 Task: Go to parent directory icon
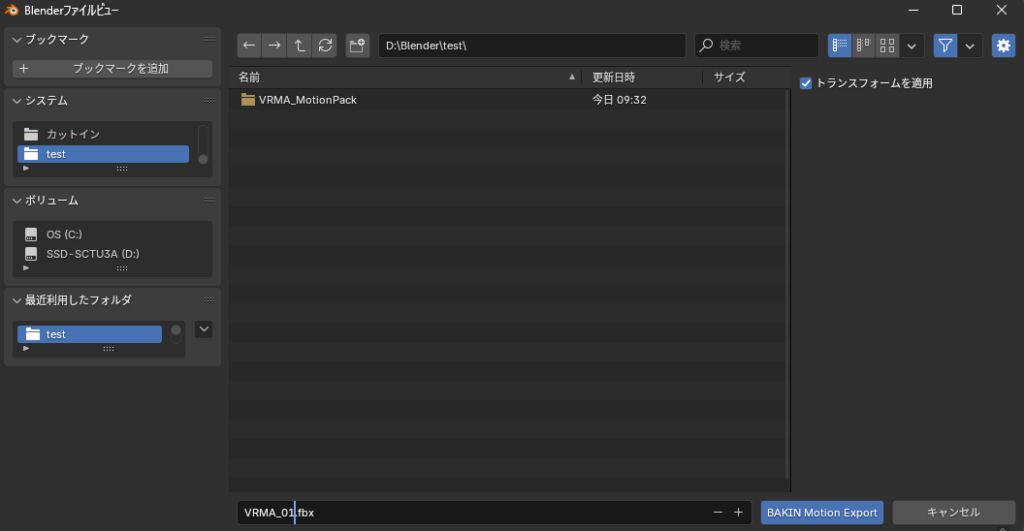(300, 46)
